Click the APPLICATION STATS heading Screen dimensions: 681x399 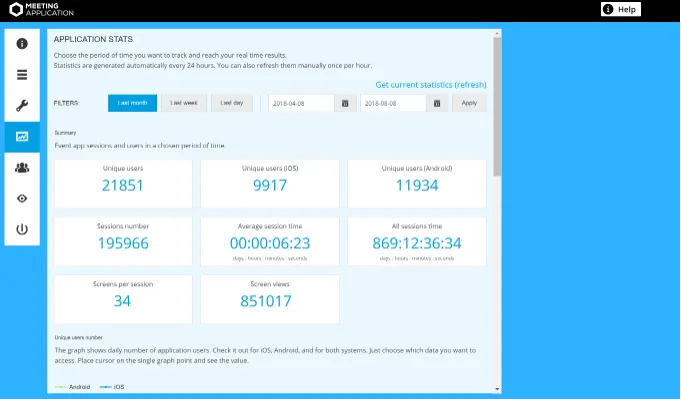pos(93,39)
